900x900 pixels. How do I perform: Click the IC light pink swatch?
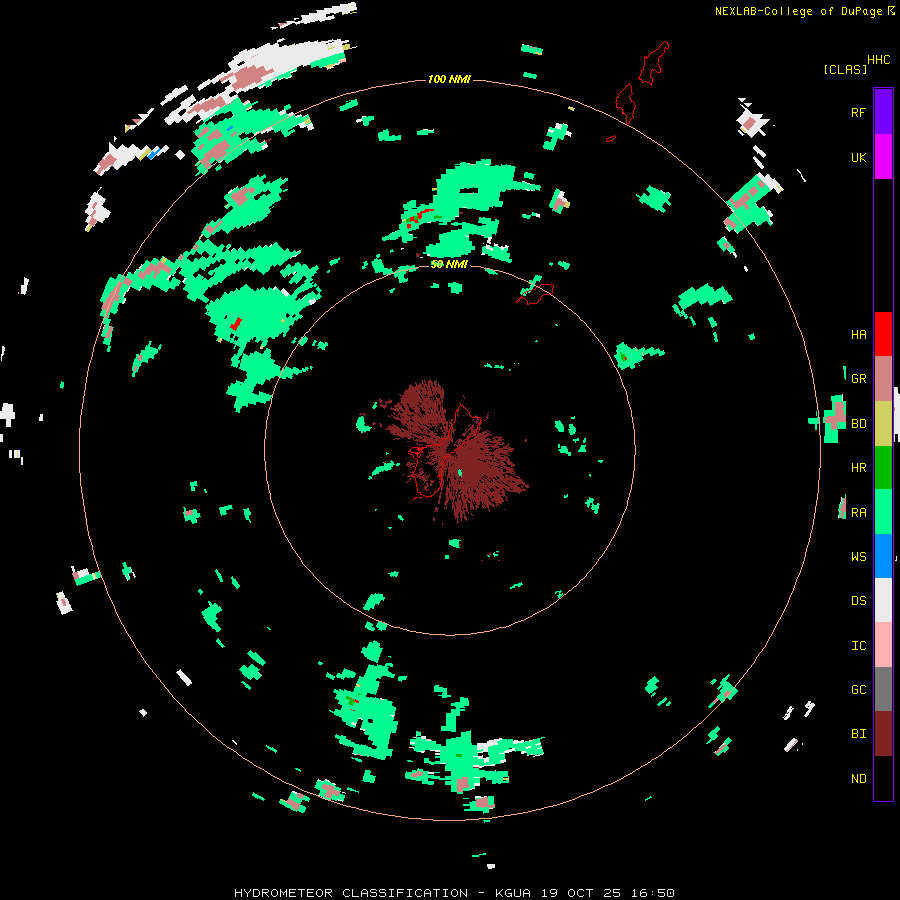883,645
